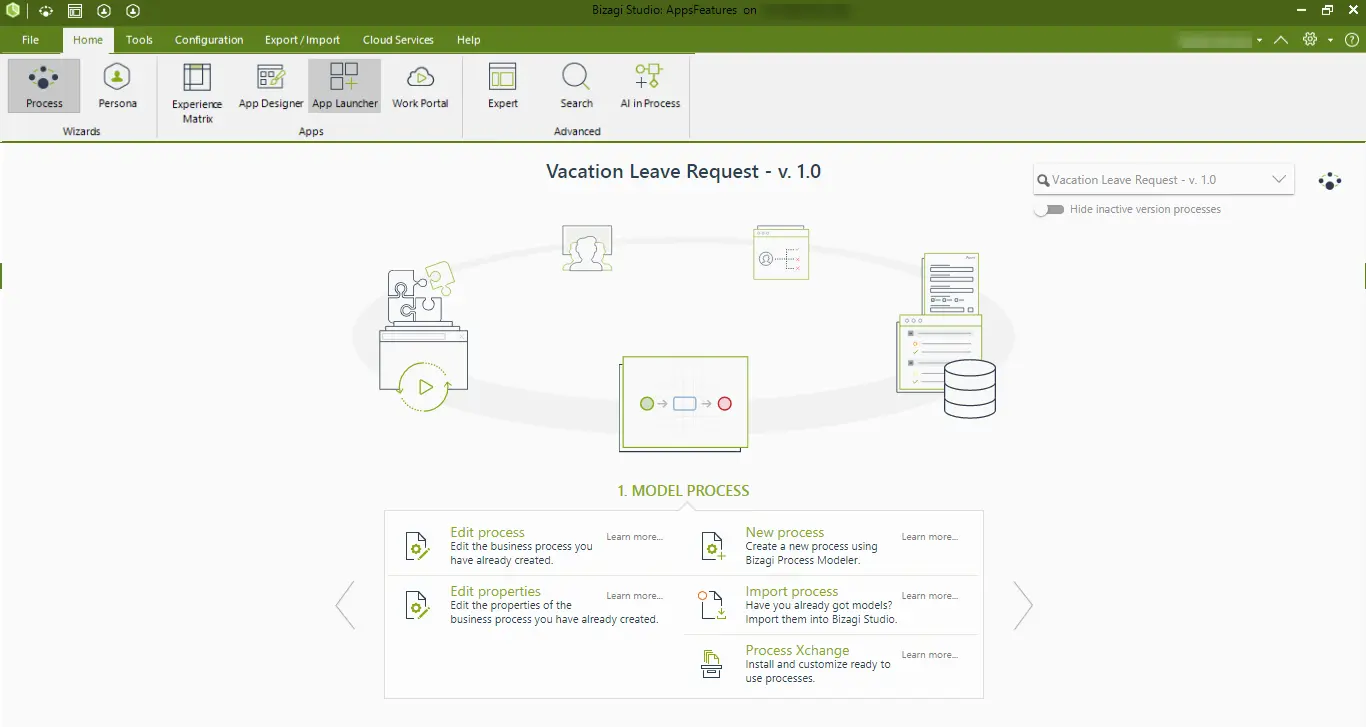This screenshot has height=727, width=1366.
Task: Go to previous wizard step arrow
Action: pos(345,605)
